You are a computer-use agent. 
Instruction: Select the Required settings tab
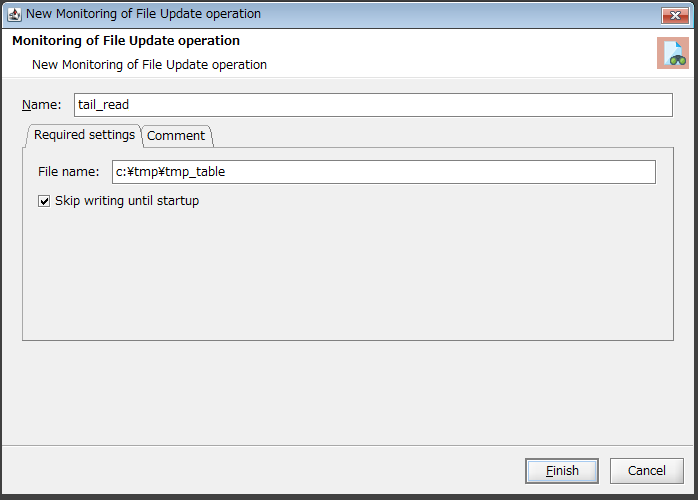84,135
